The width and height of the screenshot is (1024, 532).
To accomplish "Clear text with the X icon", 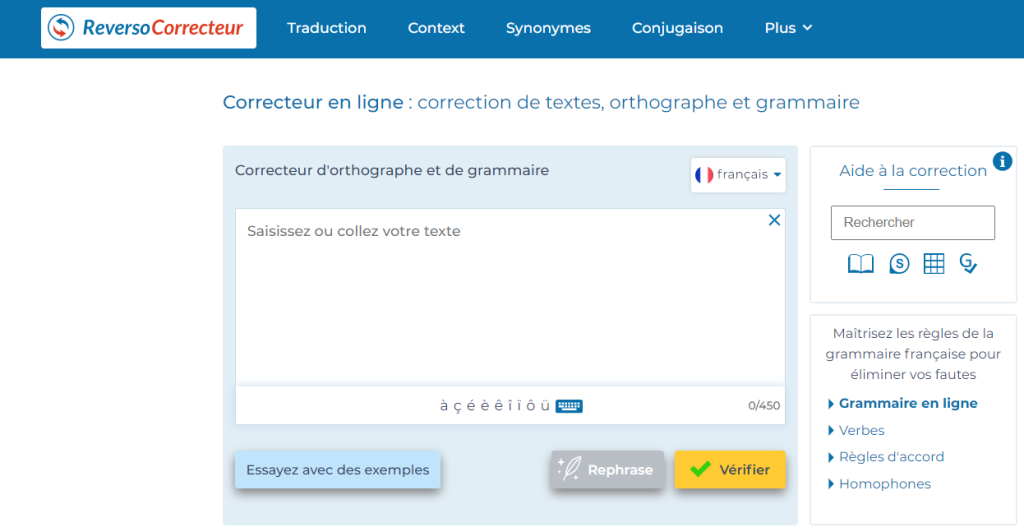I will click(774, 220).
